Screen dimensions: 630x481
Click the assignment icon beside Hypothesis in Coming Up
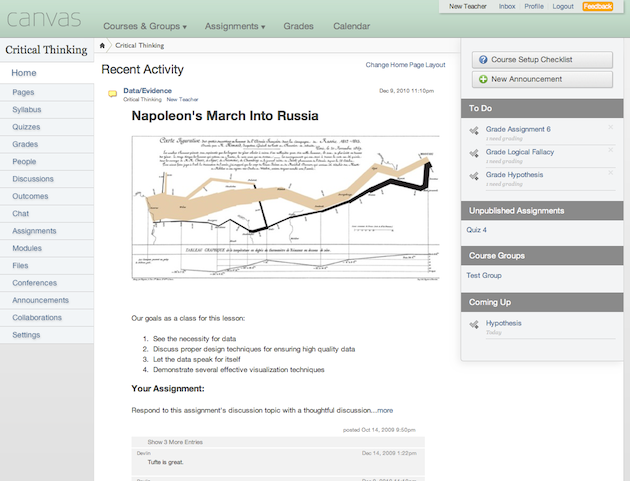pos(474,324)
